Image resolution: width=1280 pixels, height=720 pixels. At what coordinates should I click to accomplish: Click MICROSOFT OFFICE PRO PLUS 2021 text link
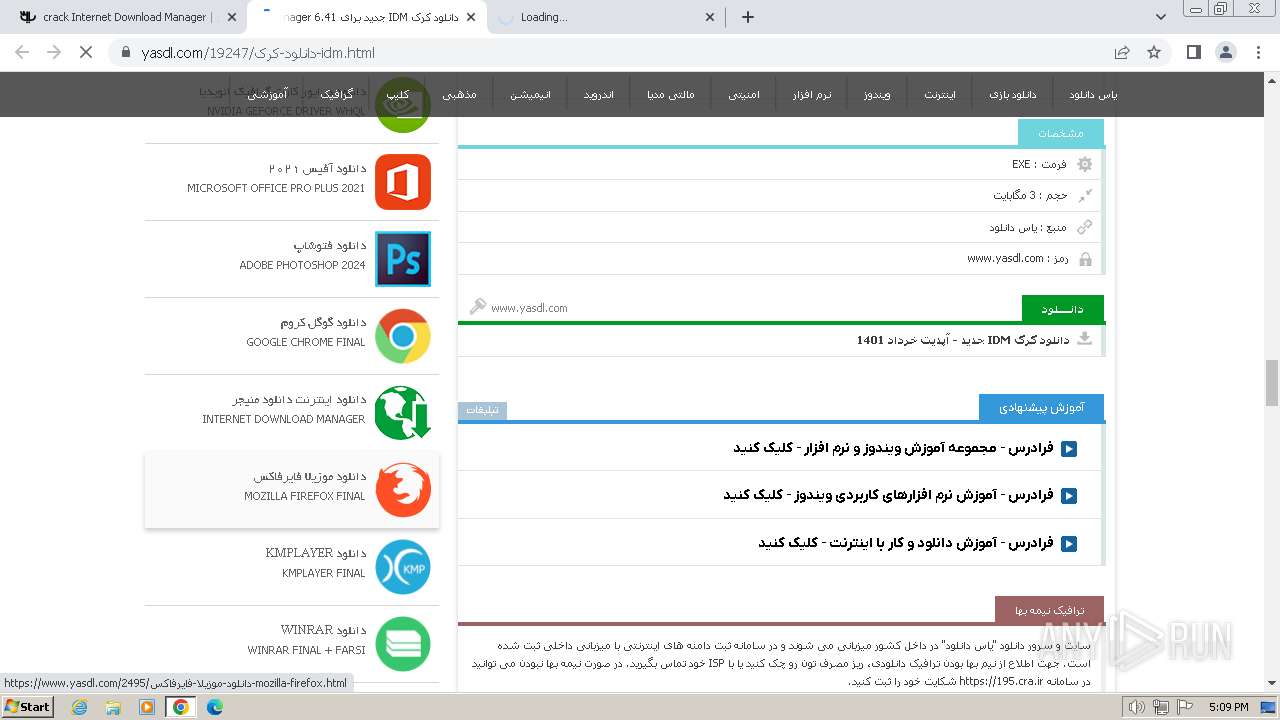click(x=276, y=188)
